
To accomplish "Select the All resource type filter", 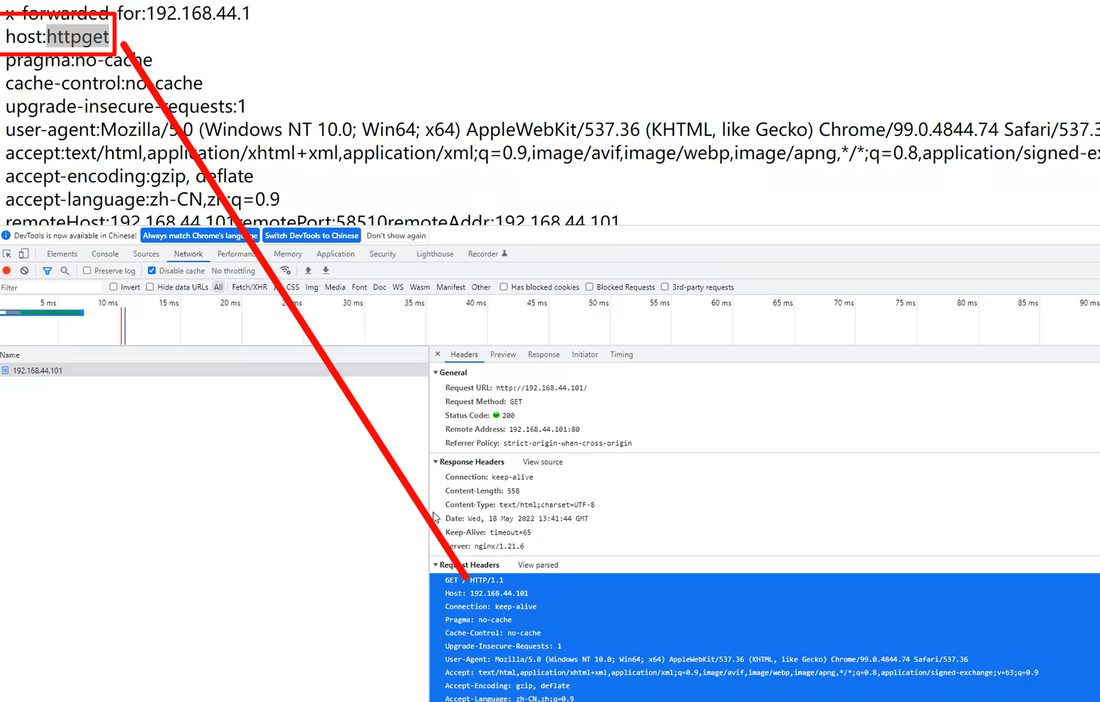I will click(218, 287).
